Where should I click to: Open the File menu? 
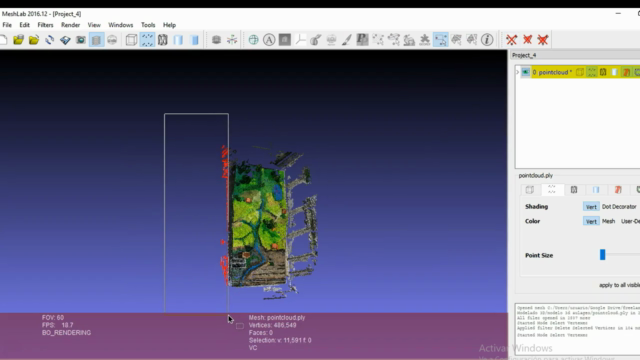tap(7, 25)
